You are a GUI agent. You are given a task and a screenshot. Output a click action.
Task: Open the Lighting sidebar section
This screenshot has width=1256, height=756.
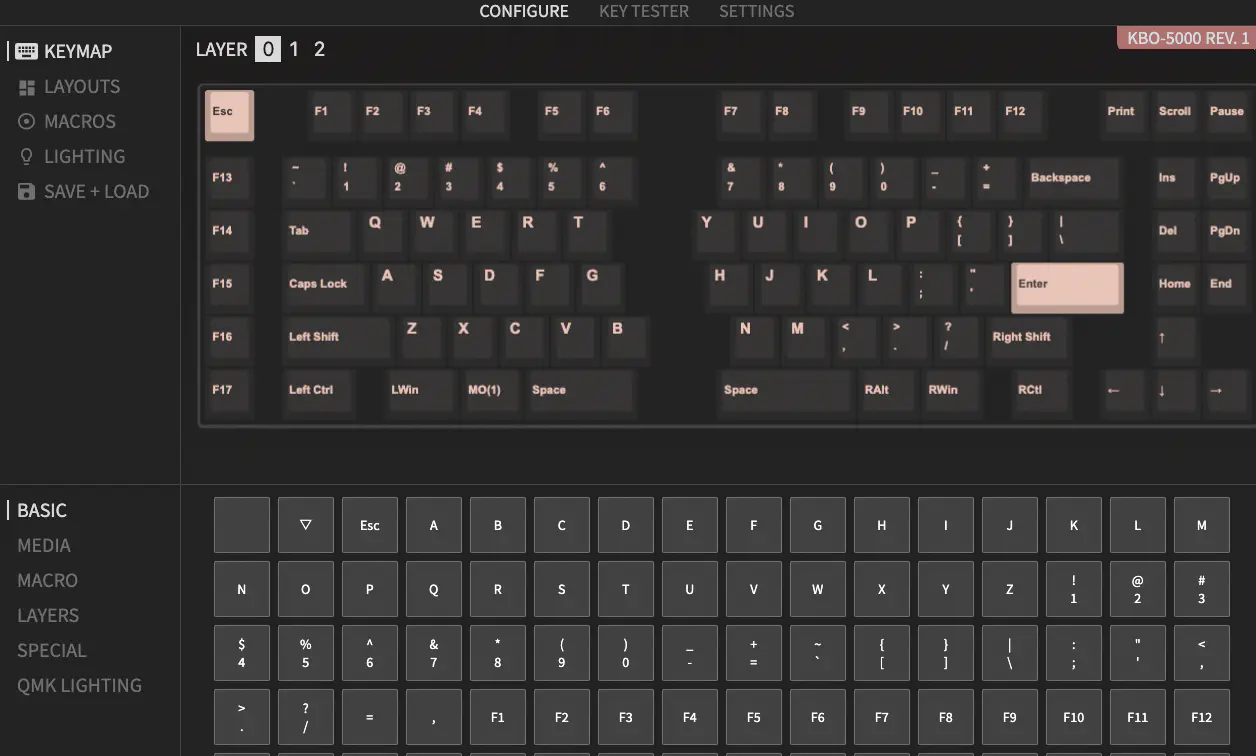tap(84, 157)
